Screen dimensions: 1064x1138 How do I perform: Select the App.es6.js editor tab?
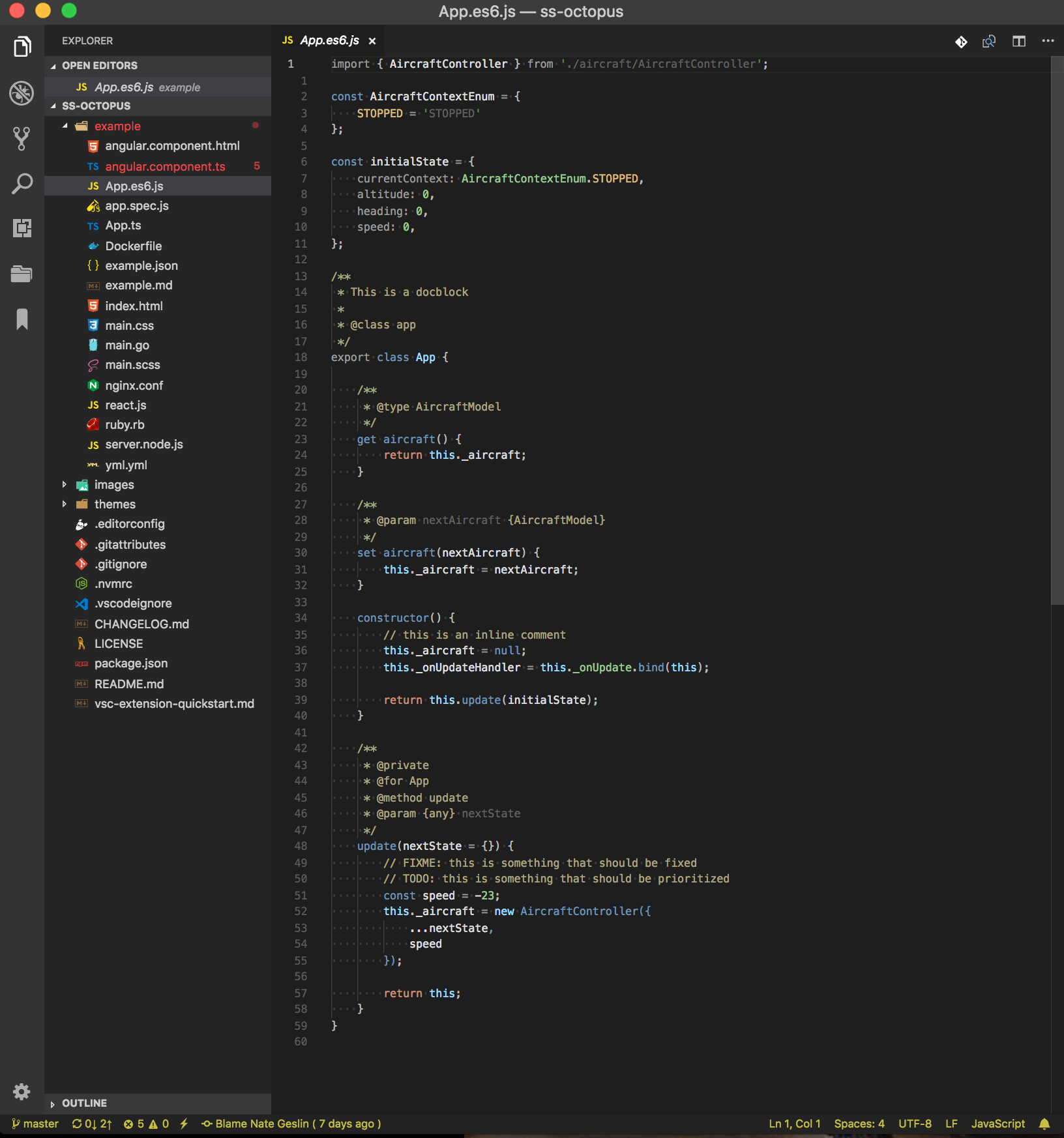click(x=329, y=41)
